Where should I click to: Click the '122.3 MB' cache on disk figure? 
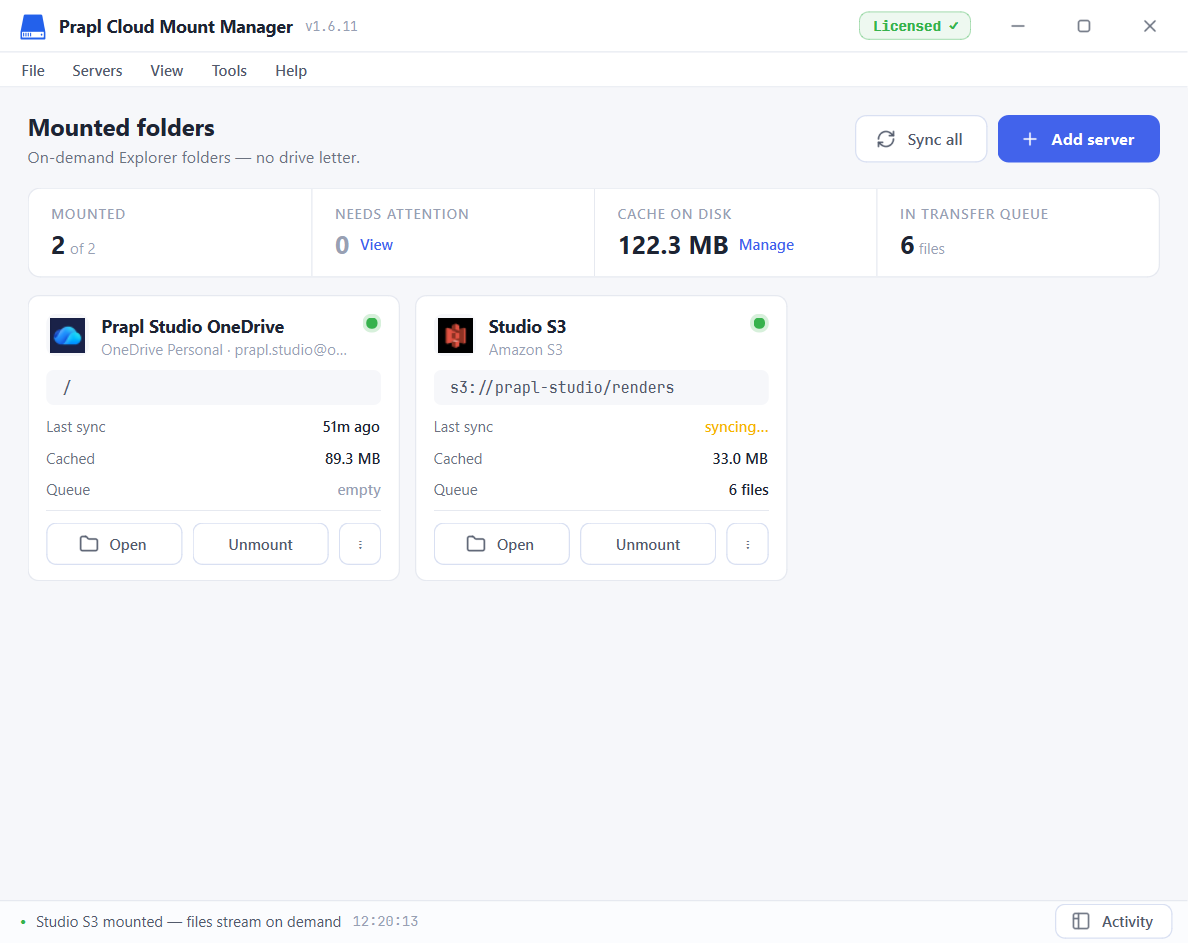pos(673,245)
